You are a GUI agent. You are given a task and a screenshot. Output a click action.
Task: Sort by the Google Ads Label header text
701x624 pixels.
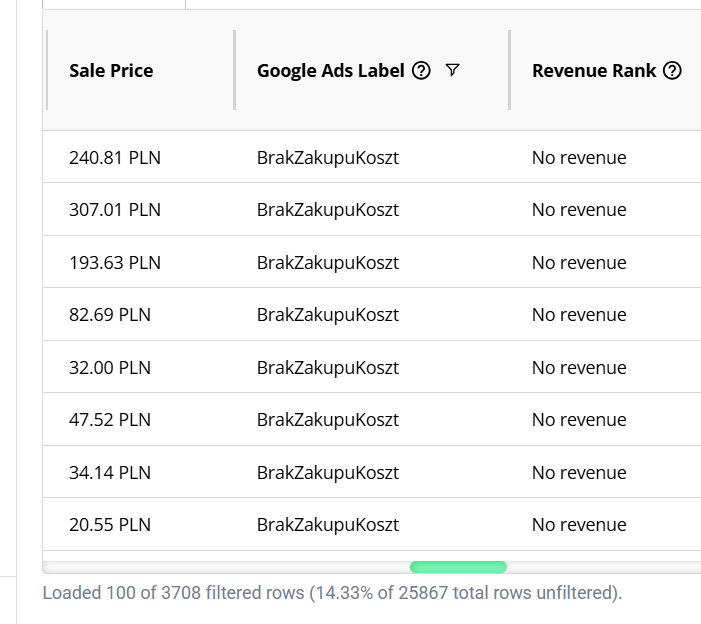click(330, 70)
